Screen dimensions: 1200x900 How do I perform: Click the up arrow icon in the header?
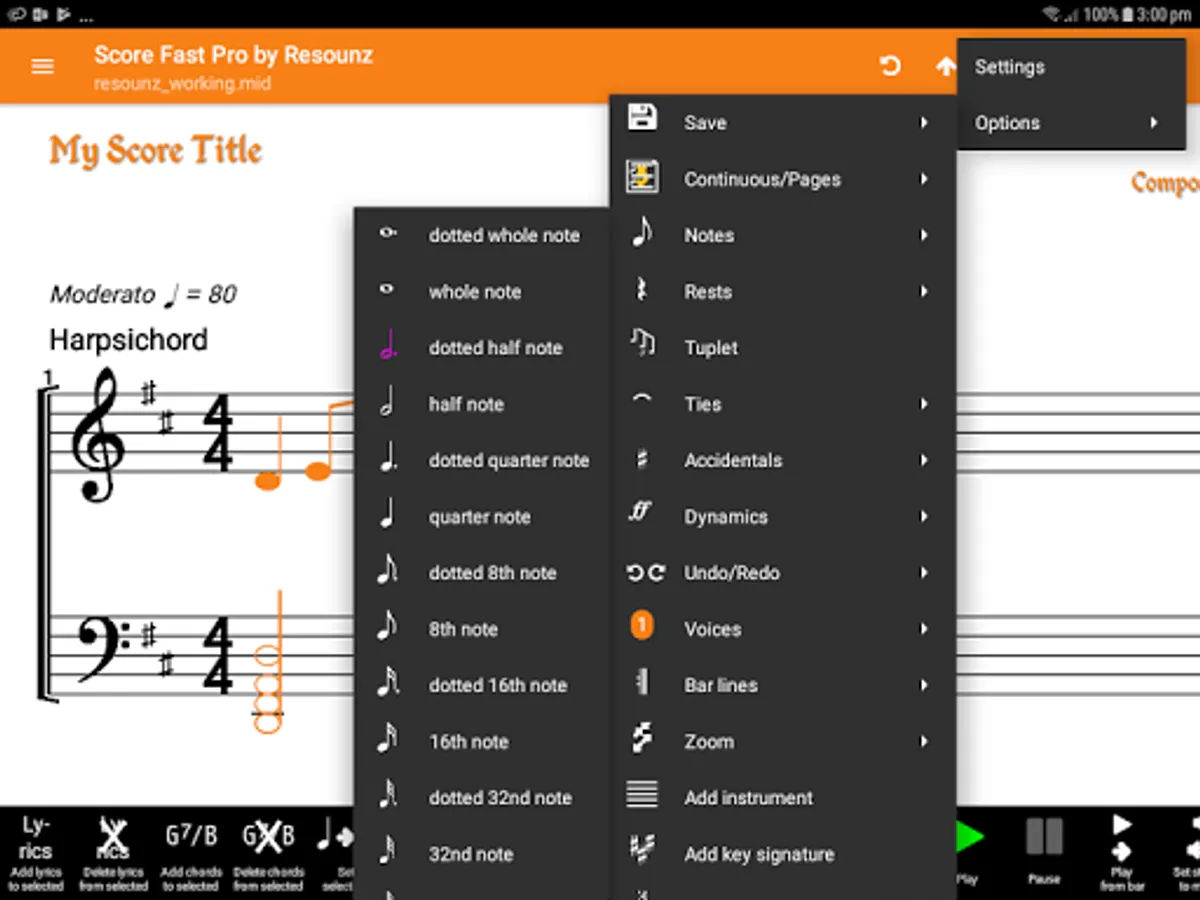945,66
